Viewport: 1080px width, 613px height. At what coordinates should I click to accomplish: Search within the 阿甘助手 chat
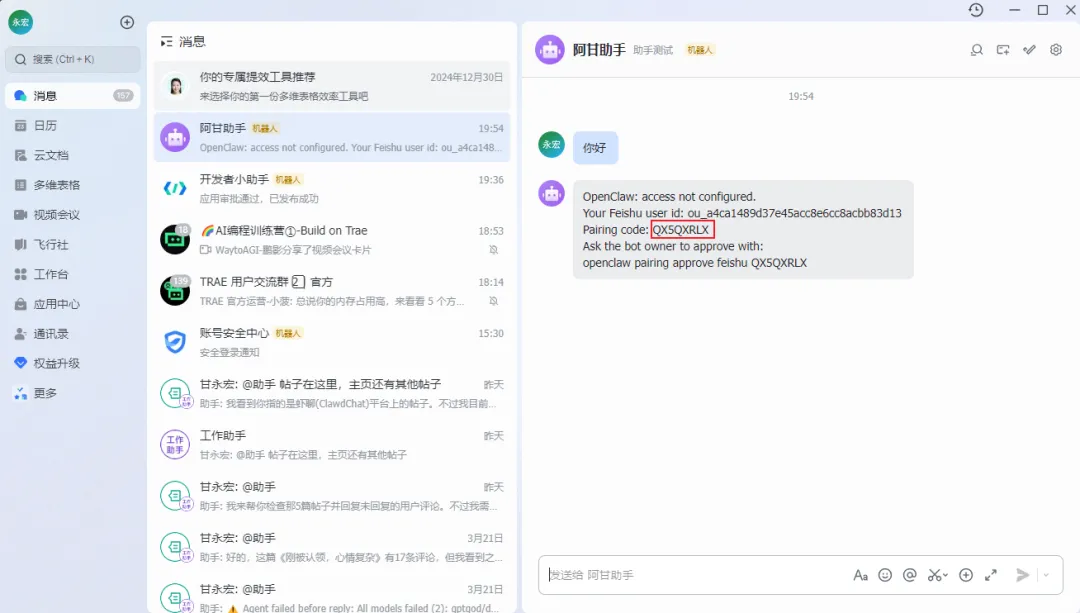pyautogui.click(x=977, y=50)
